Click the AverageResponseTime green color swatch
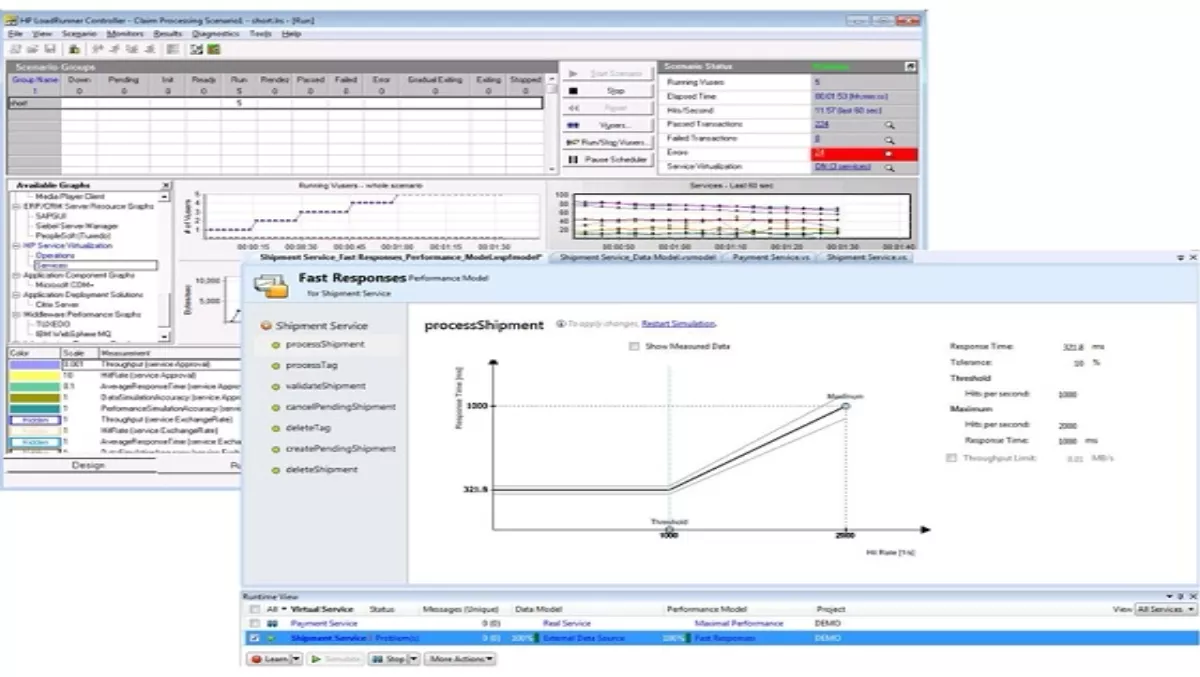Screen dimensions: 1200x677 34,386
